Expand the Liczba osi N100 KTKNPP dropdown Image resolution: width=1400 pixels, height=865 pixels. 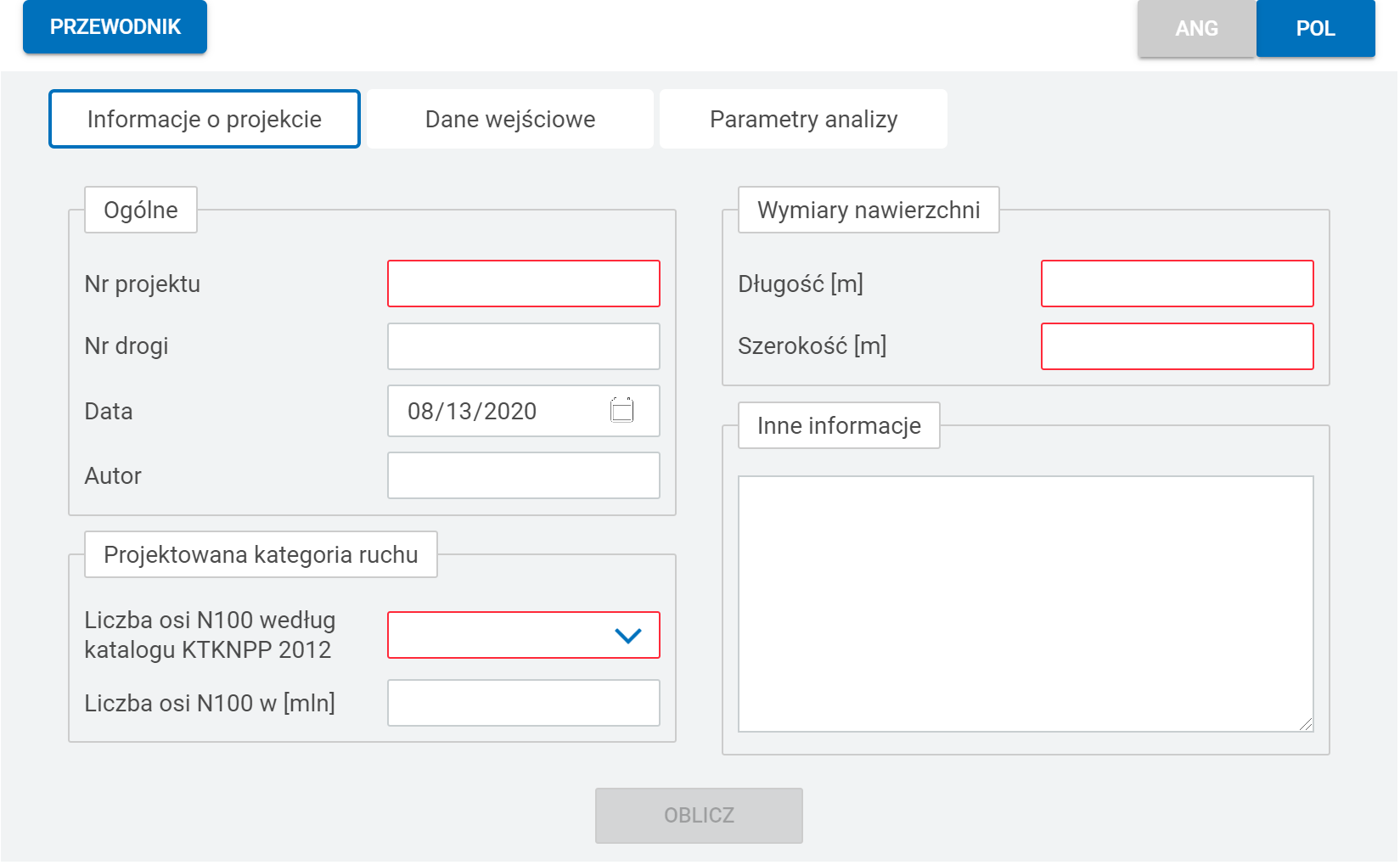tap(627, 636)
